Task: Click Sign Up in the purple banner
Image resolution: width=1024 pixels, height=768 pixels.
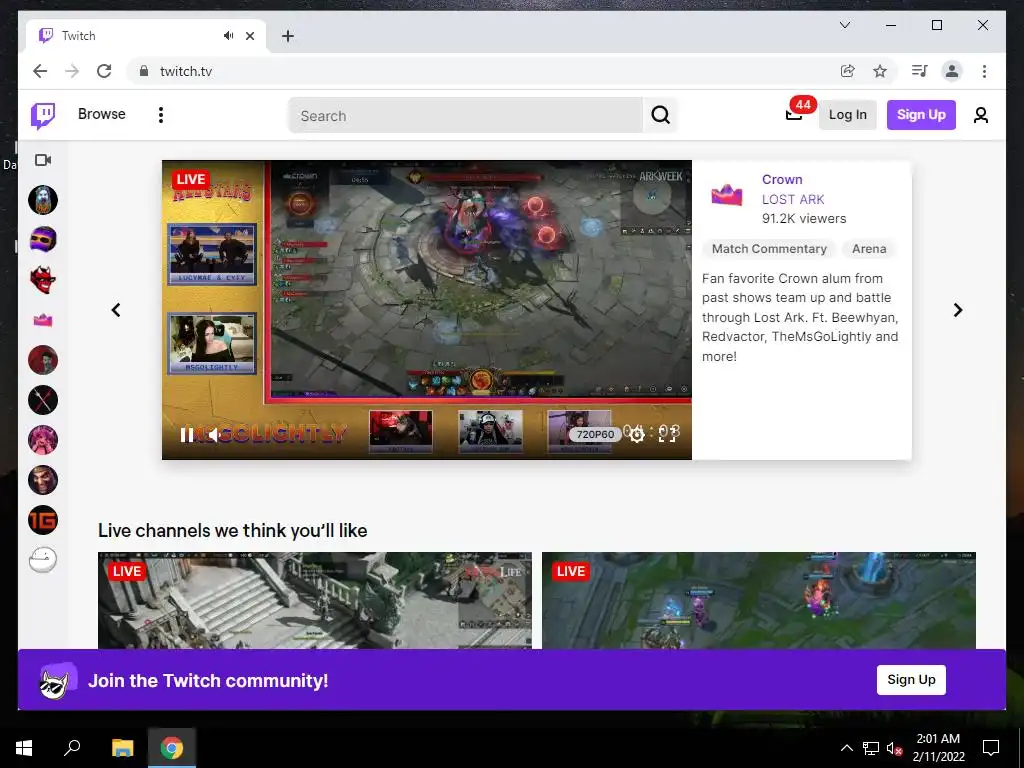Action: click(x=911, y=680)
